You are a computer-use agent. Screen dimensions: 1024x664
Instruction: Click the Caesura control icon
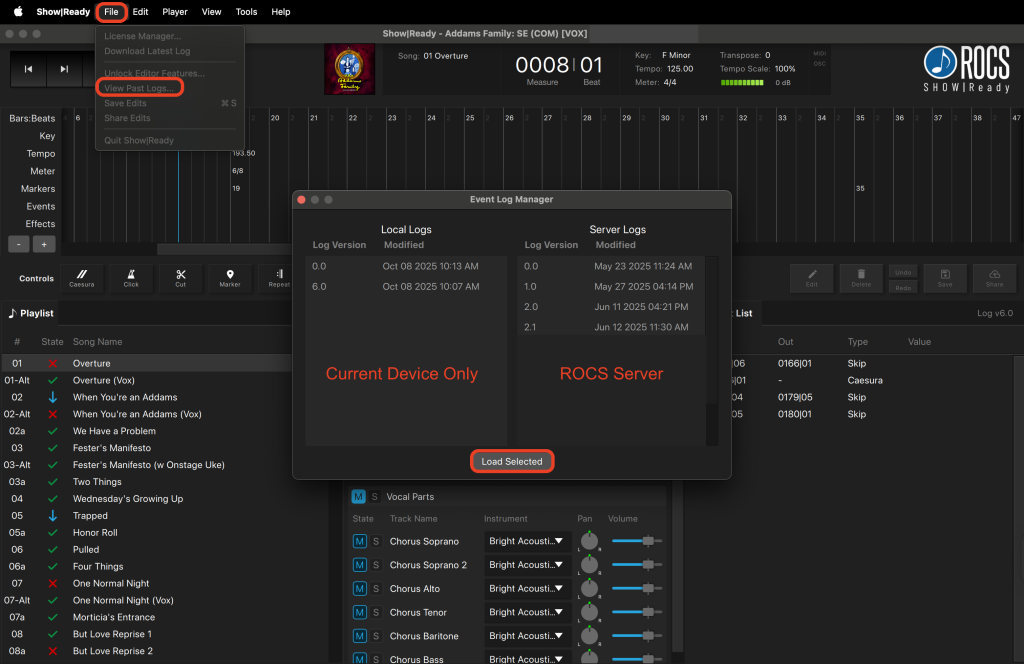tap(82, 277)
